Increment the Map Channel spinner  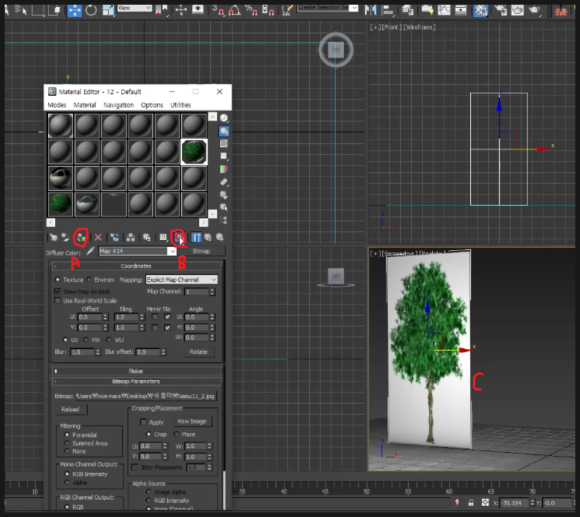click(212, 290)
